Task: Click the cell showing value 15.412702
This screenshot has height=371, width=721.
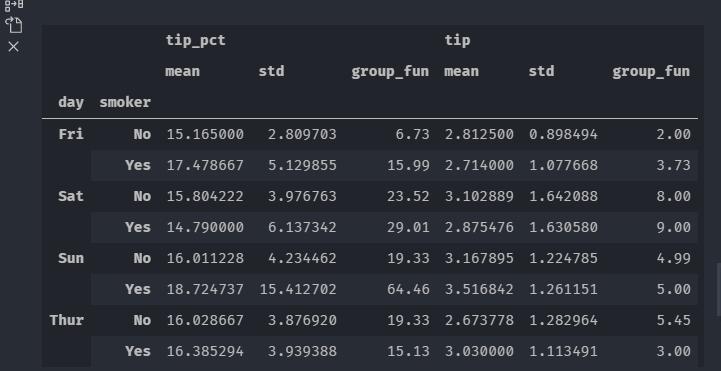Action: [x=298, y=289]
